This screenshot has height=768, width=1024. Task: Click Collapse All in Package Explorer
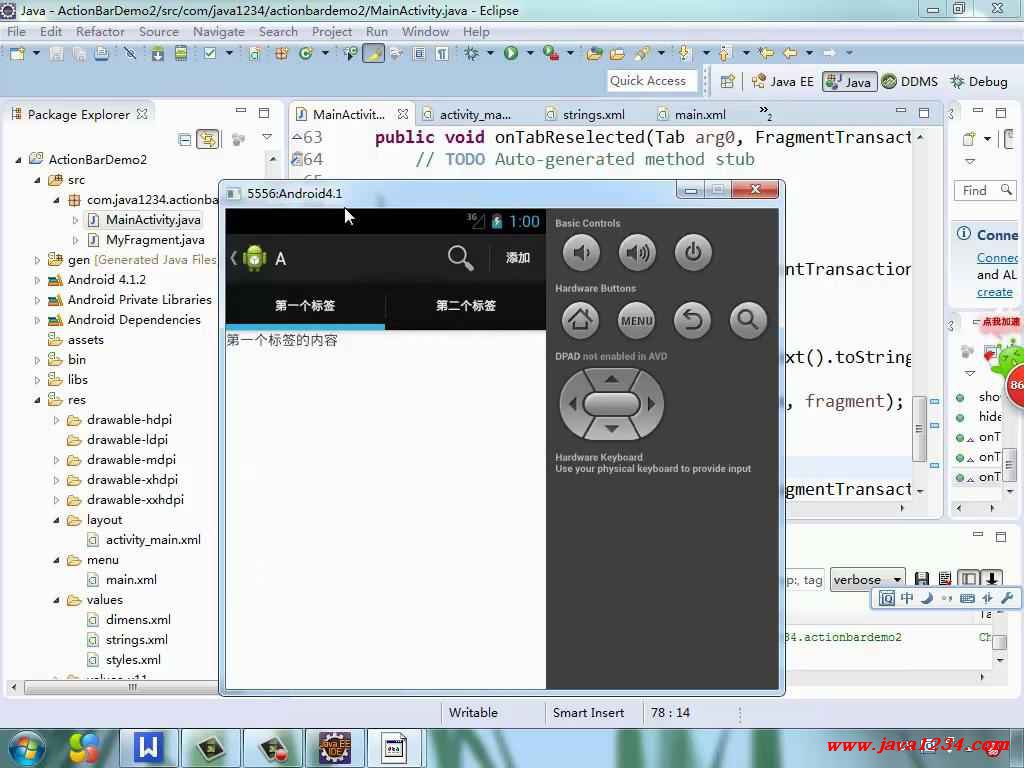point(184,139)
